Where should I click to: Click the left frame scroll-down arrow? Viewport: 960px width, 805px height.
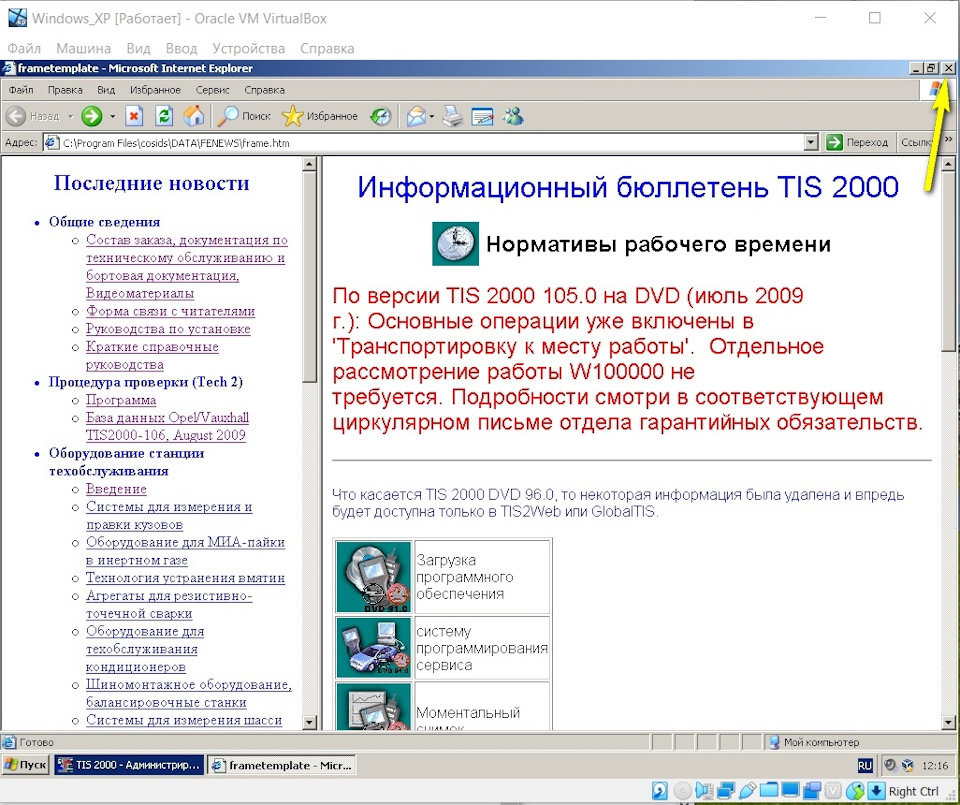tap(309, 722)
